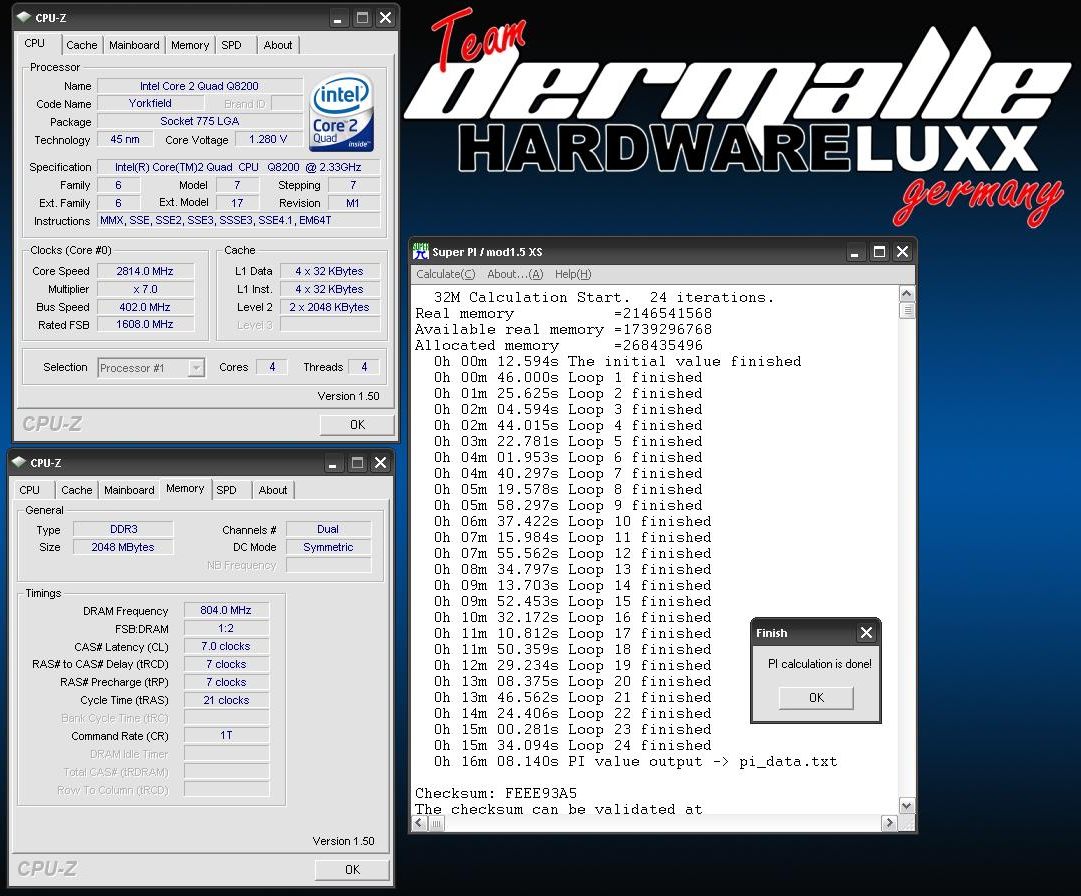Open the Processor #1 selection dropdown

tap(196, 368)
